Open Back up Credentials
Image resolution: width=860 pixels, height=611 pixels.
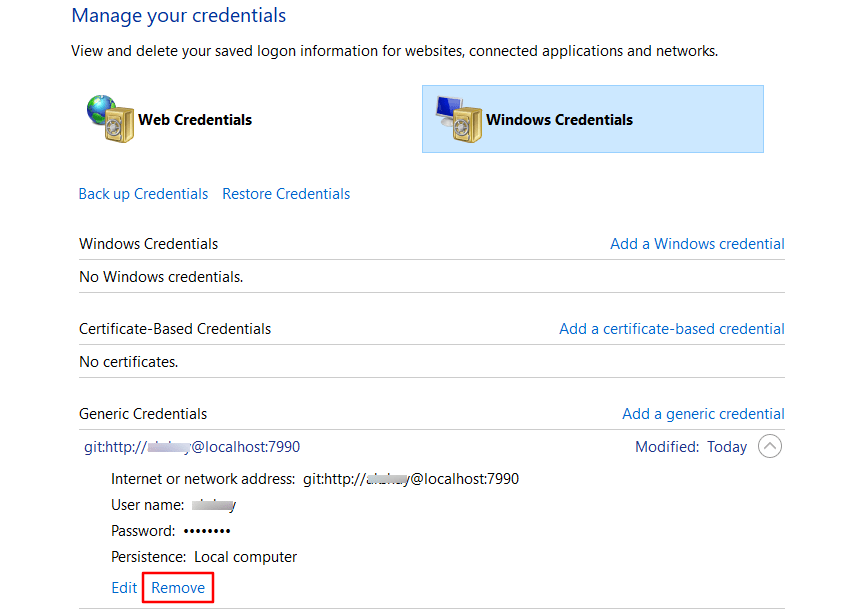coord(143,193)
